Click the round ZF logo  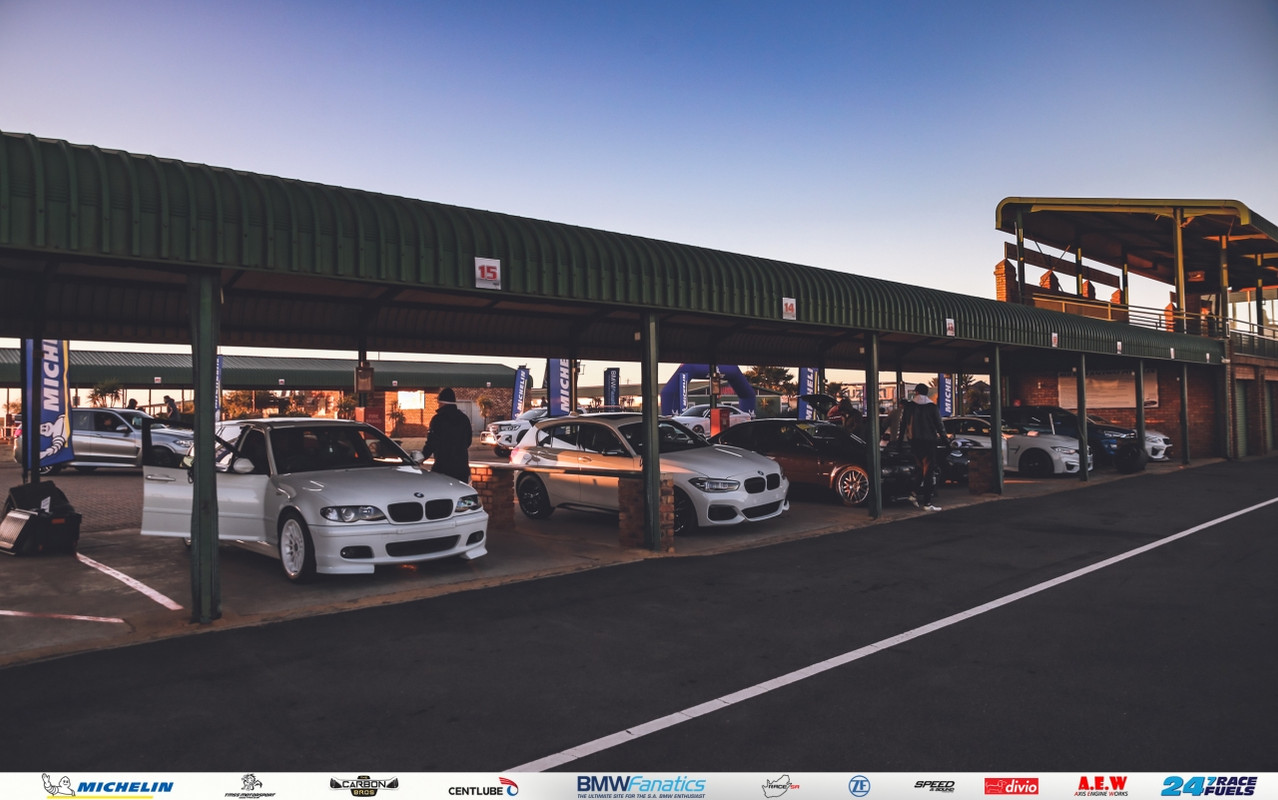[859, 786]
